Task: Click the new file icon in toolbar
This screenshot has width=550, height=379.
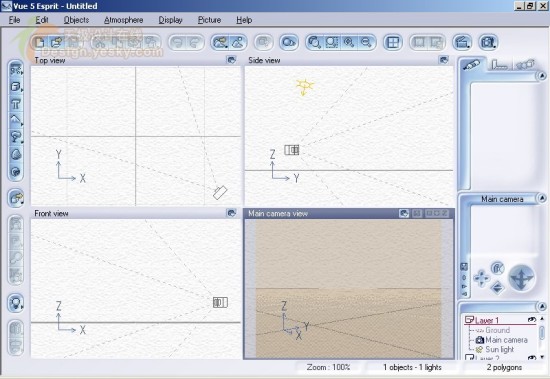Action: [40, 42]
